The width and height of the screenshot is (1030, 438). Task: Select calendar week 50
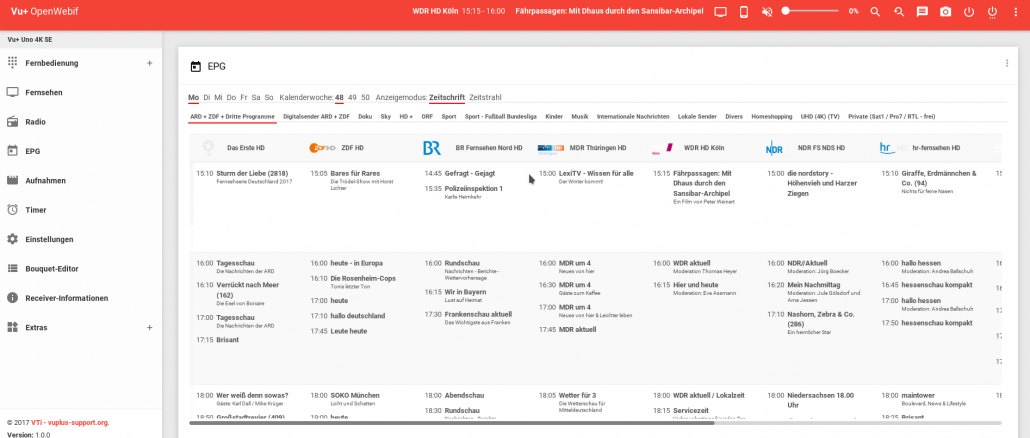pyautogui.click(x=365, y=98)
